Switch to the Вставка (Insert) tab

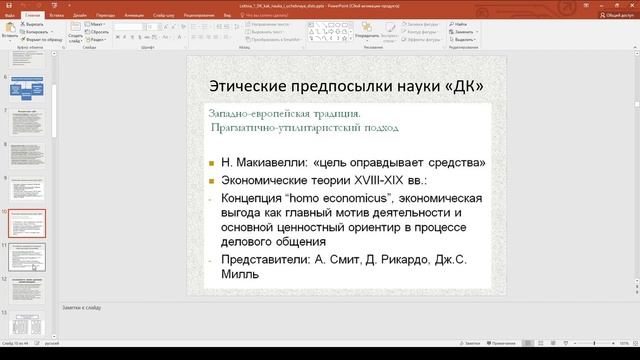coord(56,15)
